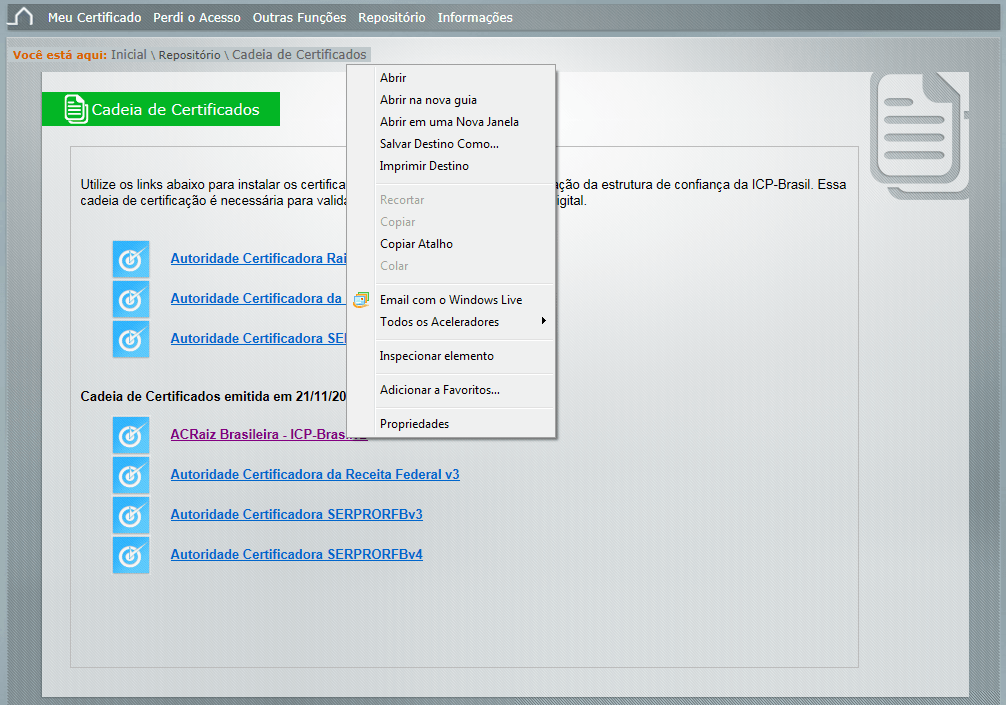Click certificate icon beside ACRaiz Brasileira link

click(131, 435)
